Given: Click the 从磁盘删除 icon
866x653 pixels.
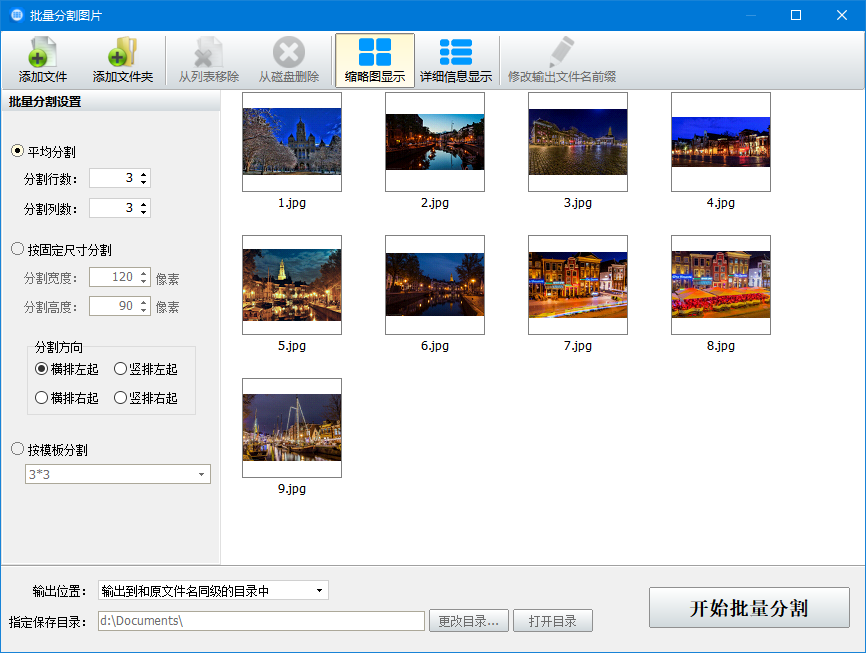Looking at the screenshot, I should coord(288,58).
